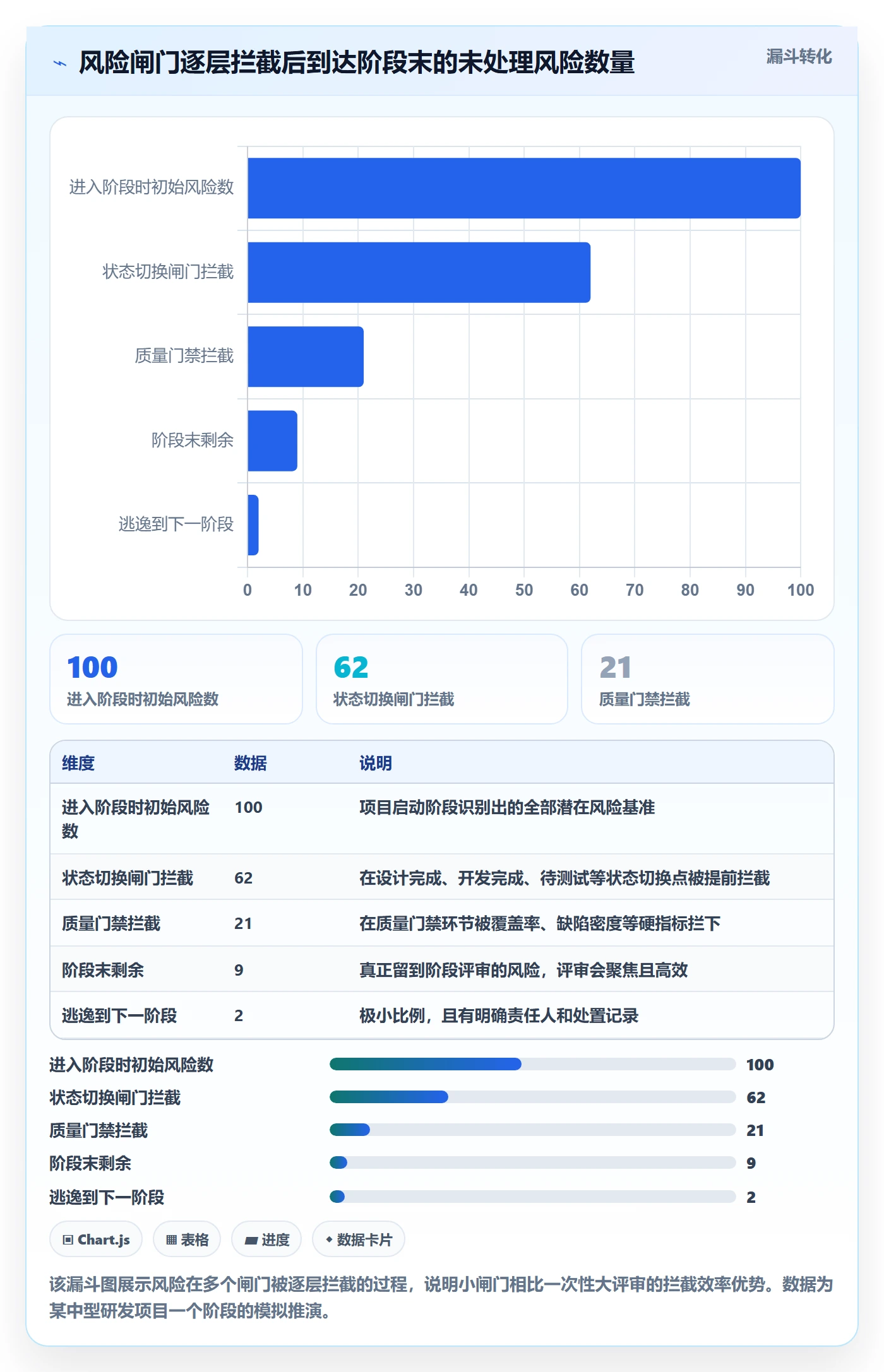Click the progress bar showing 62
884x1372 pixels.
click(532, 1097)
